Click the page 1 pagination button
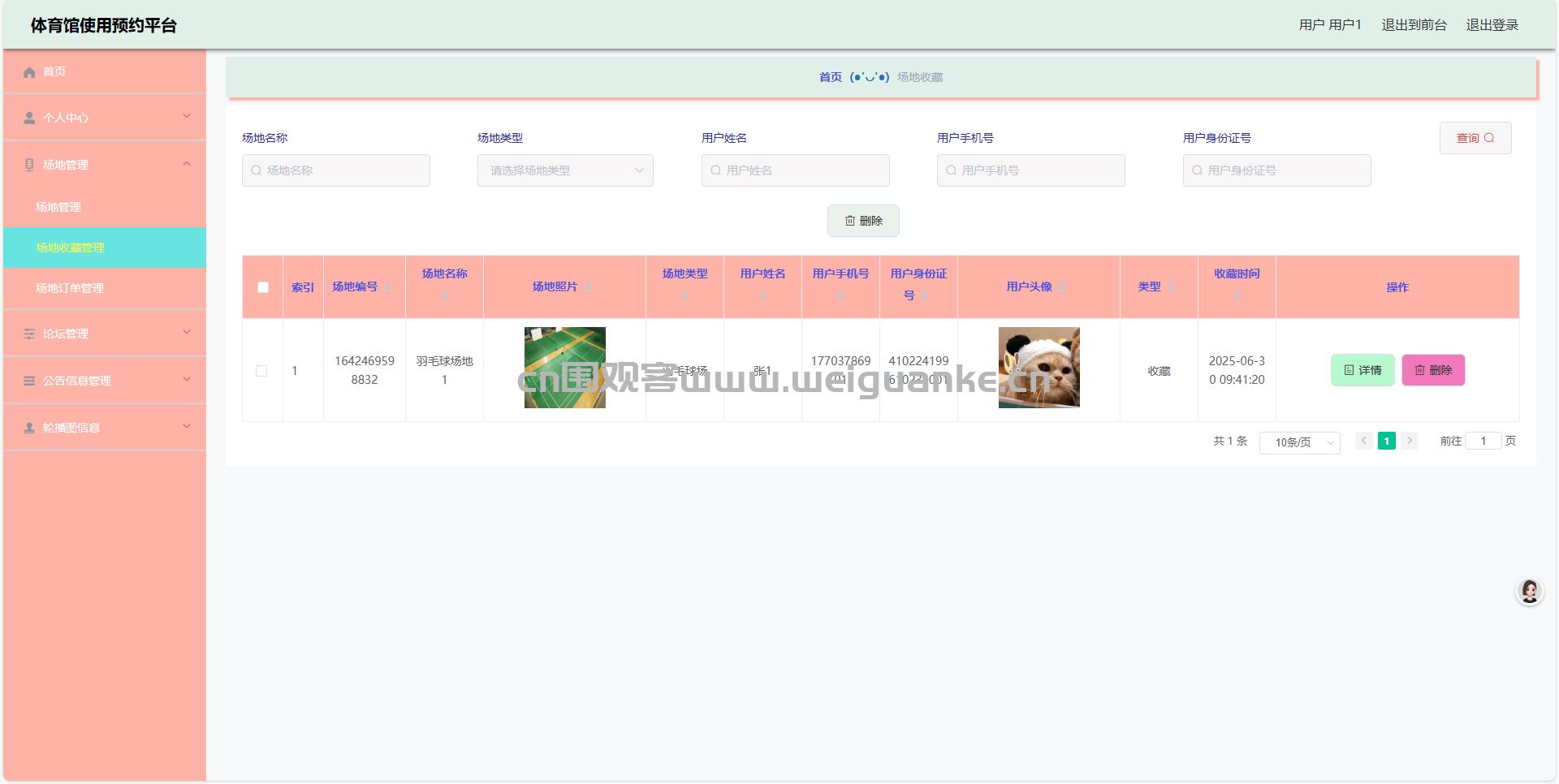This screenshot has width=1559, height=784. (x=1387, y=441)
